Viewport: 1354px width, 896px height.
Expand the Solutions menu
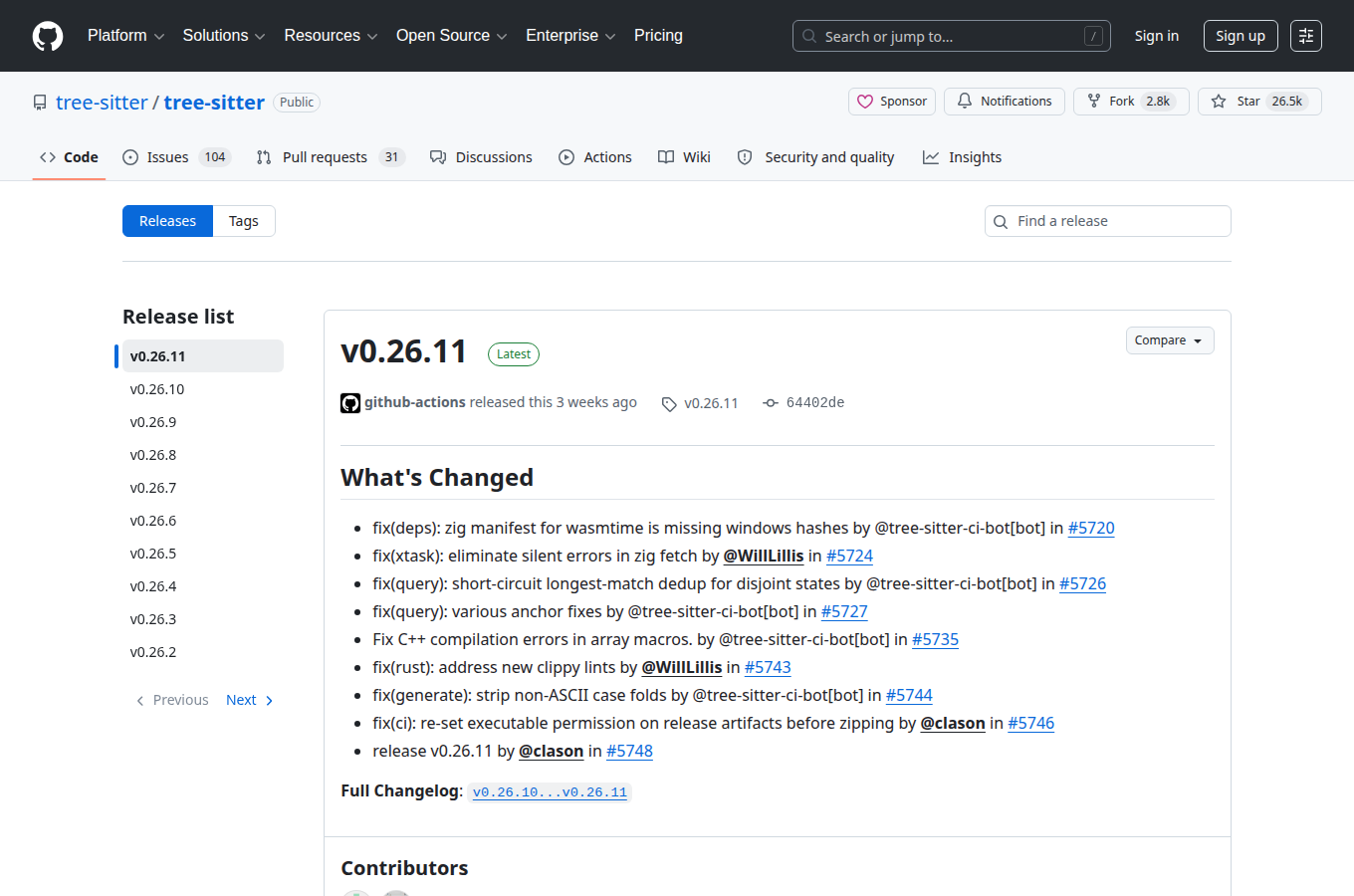click(x=224, y=36)
